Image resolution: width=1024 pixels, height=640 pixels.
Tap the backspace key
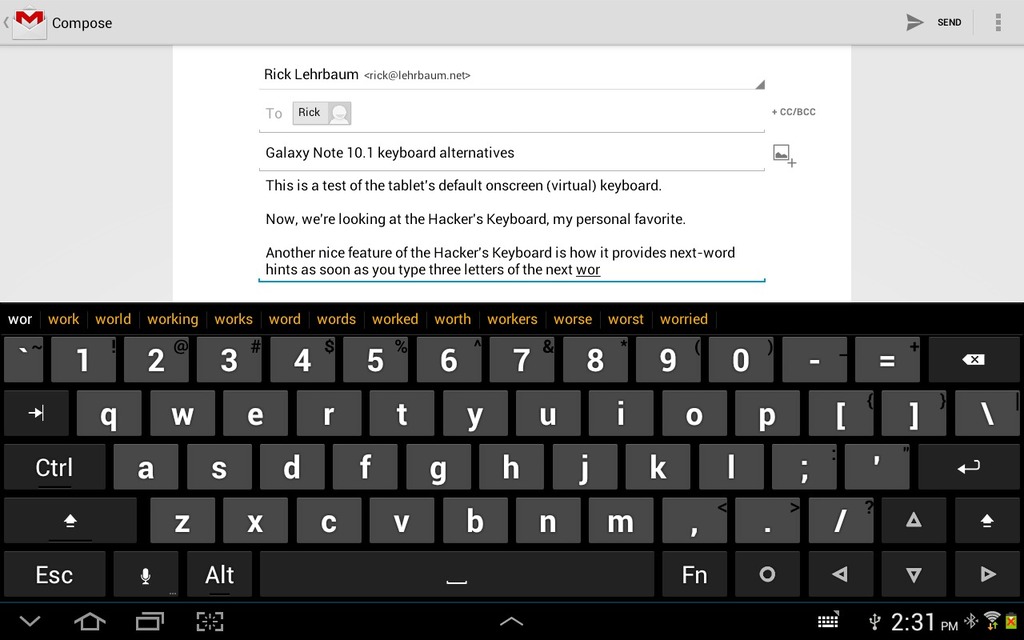[972, 360]
